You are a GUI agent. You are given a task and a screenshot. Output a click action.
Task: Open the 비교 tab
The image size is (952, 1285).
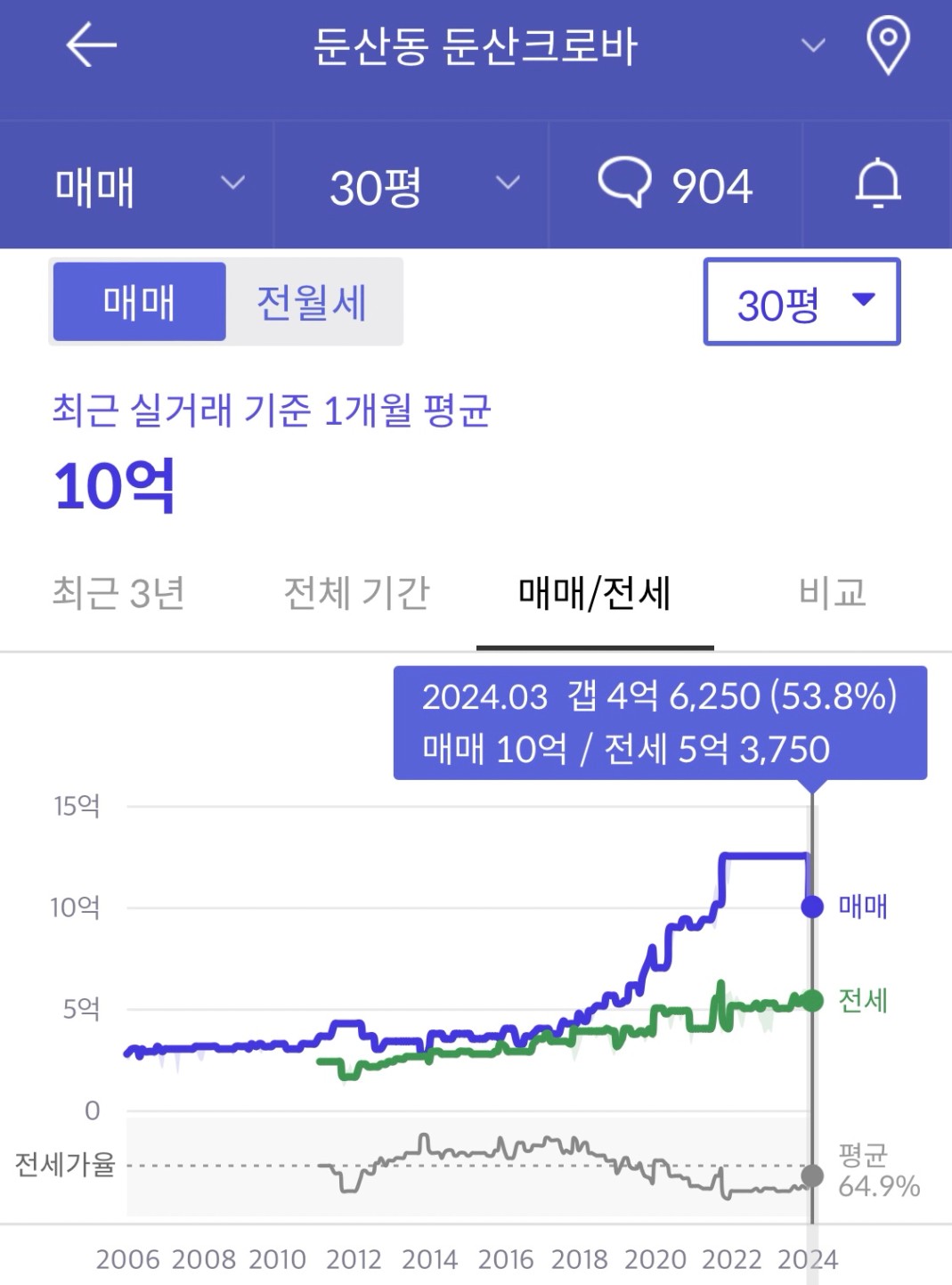point(833,593)
